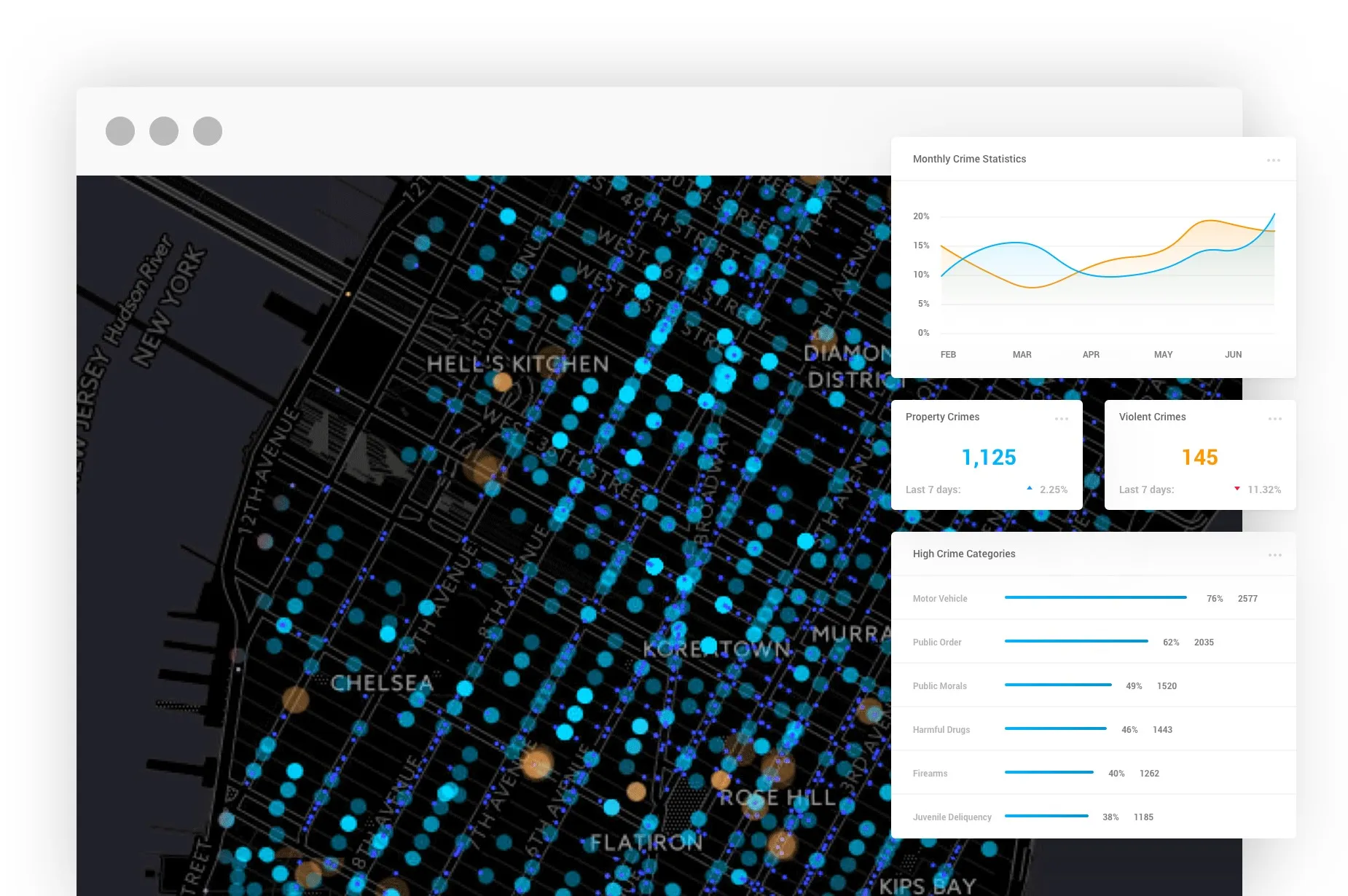Click the MAY label on chart axis
This screenshot has height=896, width=1348.
[1163, 355]
